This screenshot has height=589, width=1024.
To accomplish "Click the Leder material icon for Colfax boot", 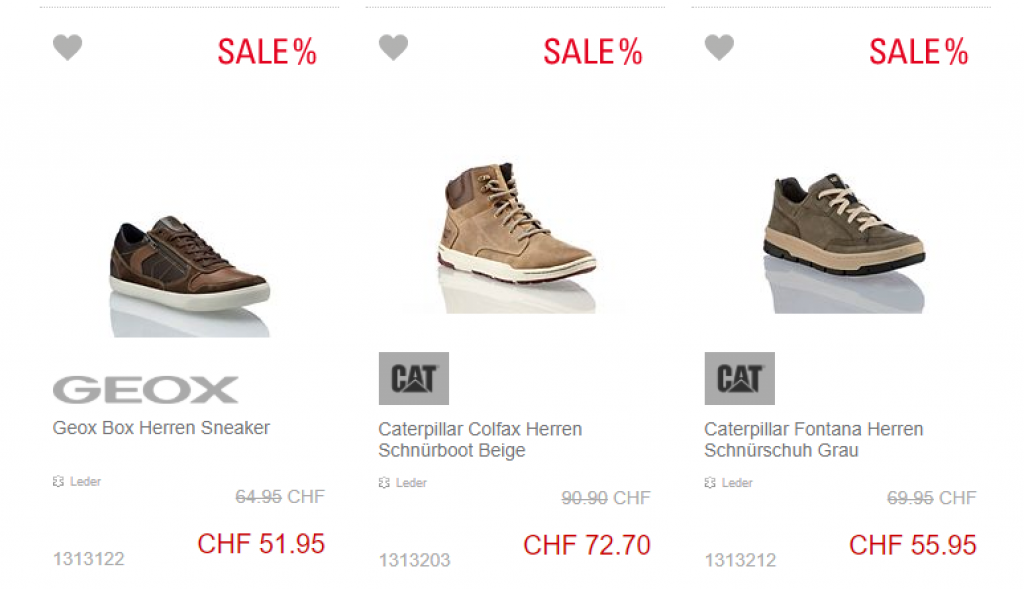I will pos(384,483).
